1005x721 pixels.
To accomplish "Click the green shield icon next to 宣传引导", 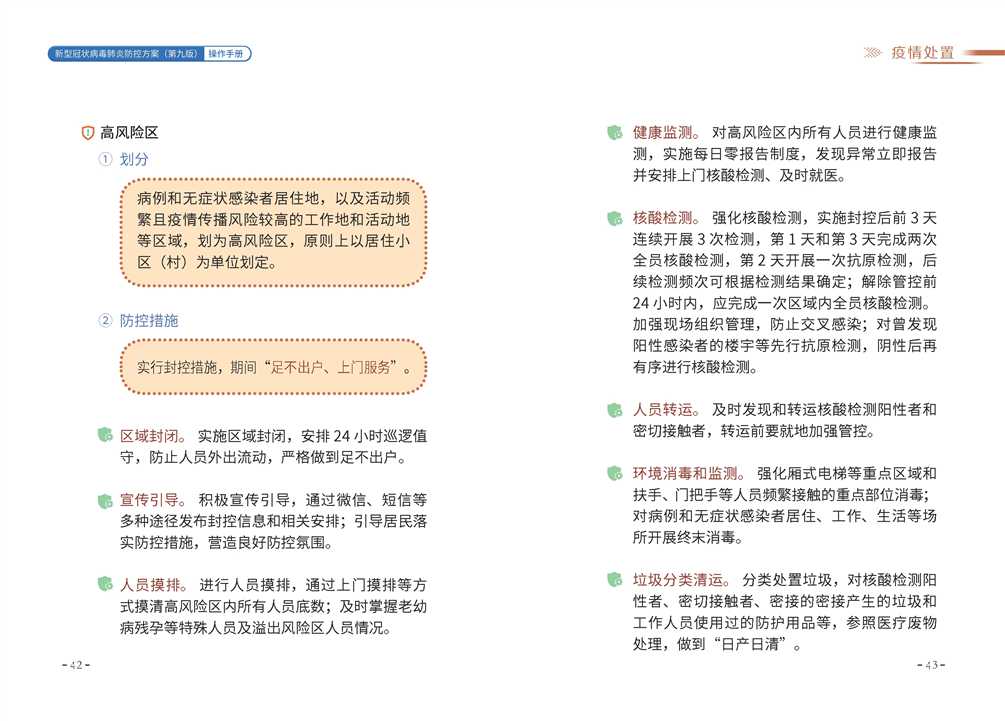I will 103,500.
